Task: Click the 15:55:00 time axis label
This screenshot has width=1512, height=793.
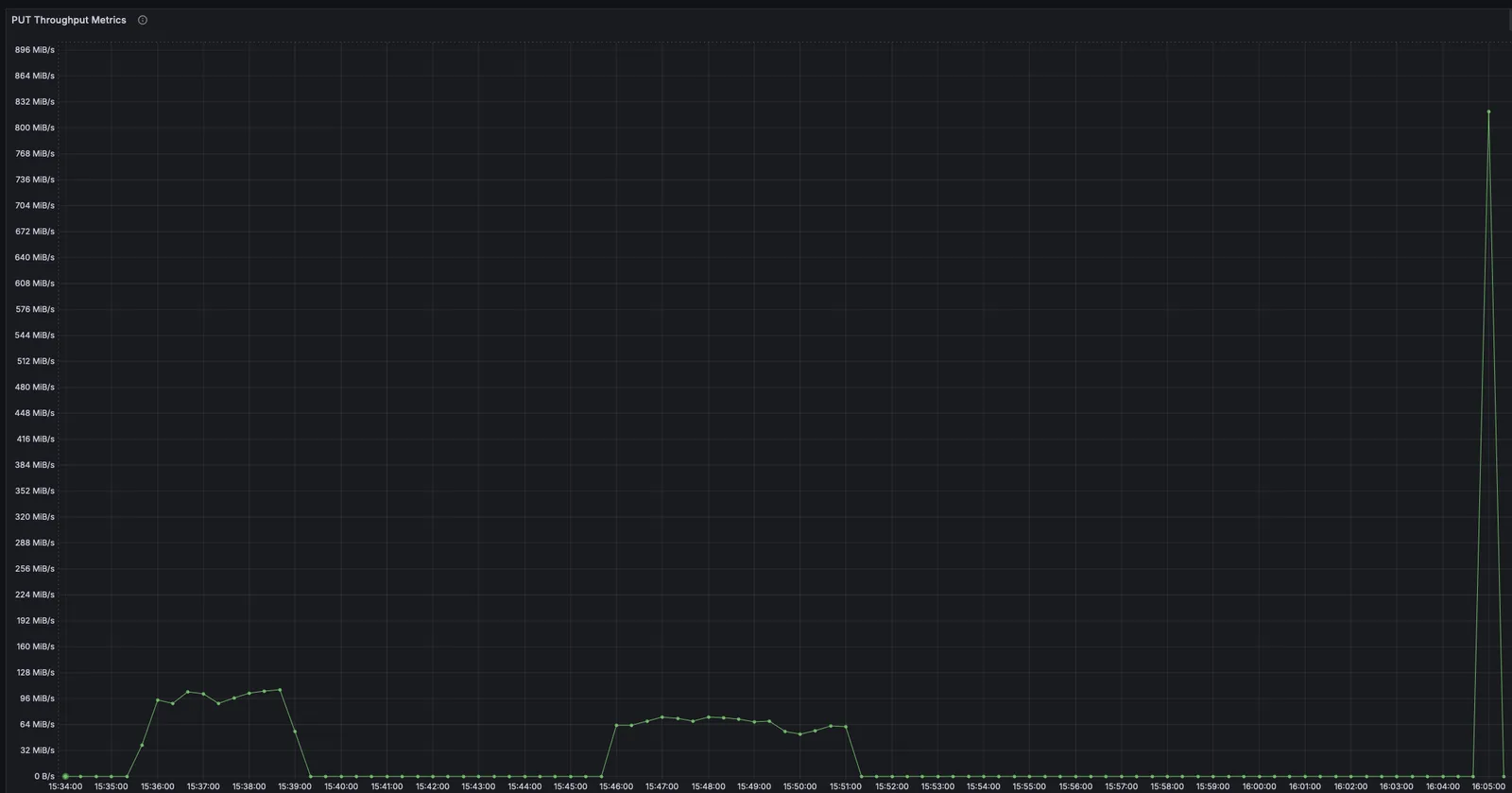Action: [1029, 786]
